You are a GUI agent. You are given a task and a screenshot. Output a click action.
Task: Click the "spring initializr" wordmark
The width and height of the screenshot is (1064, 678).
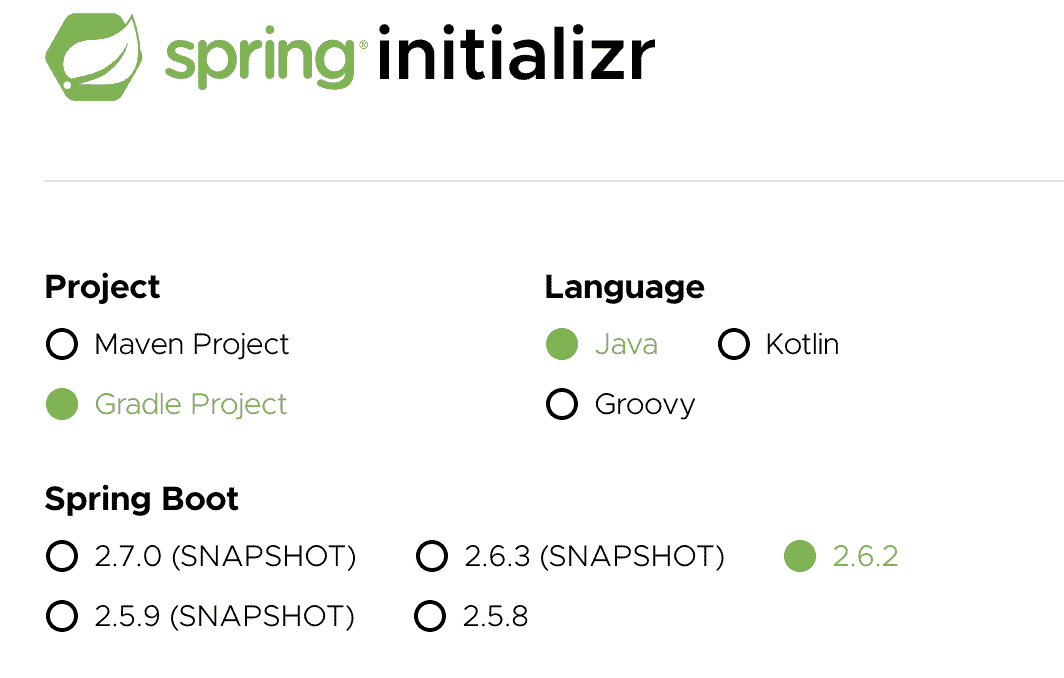[x=410, y=55]
